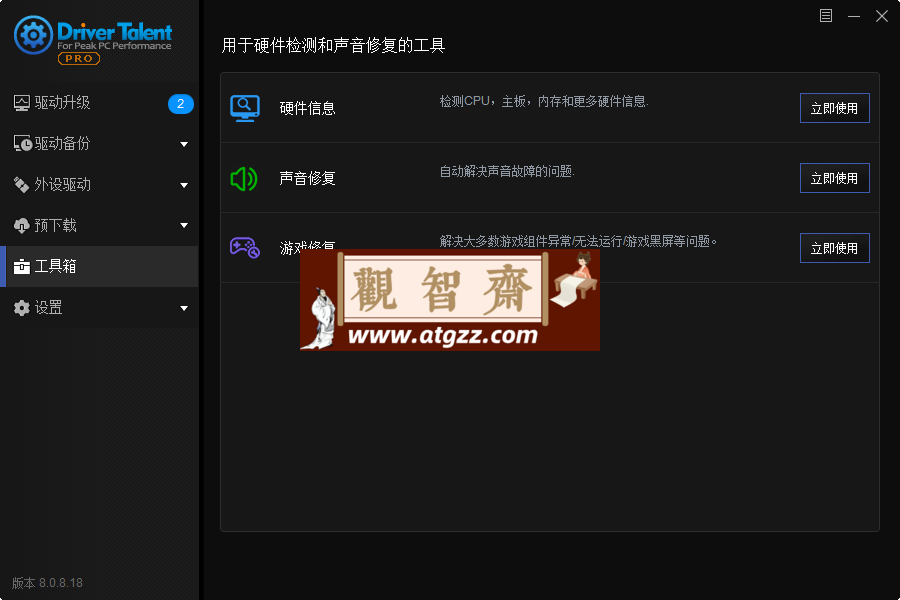900x600 pixels.
Task: Open 设置 from the sidebar
Action: pos(99,308)
